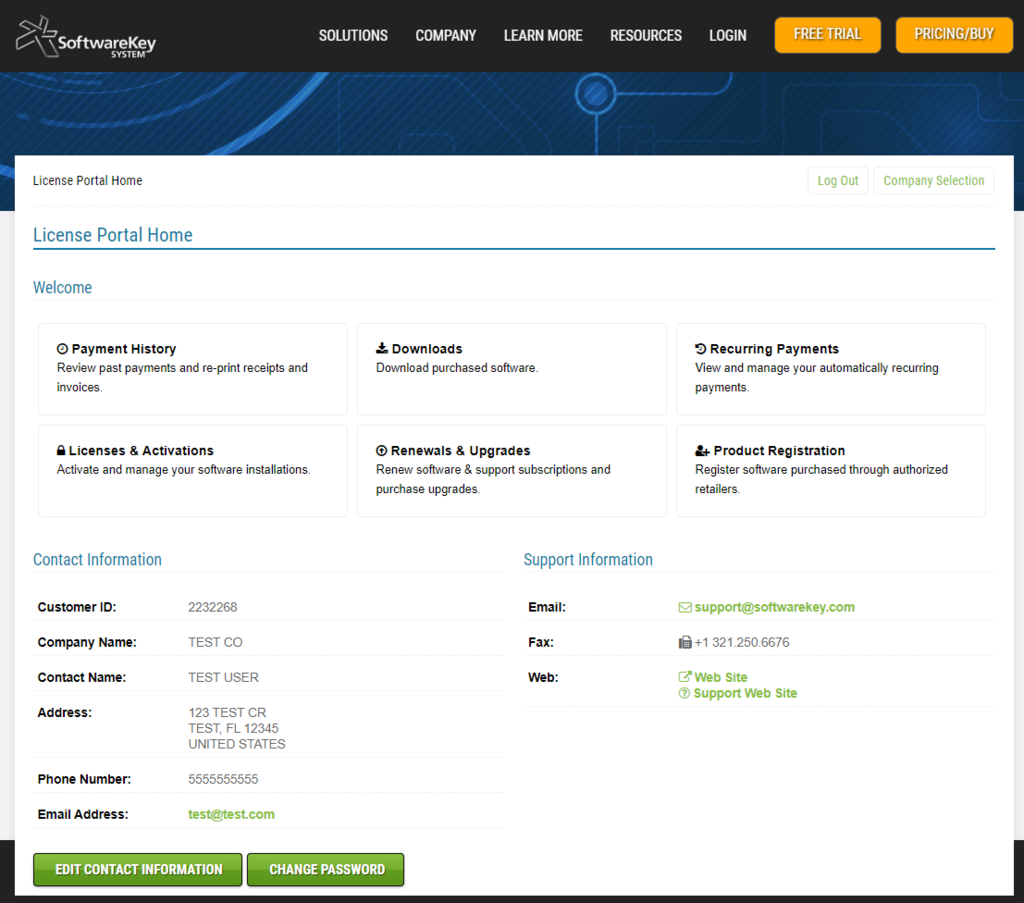This screenshot has height=903, width=1024.
Task: Click the PRICING/BUY button
Action: click(x=953, y=34)
